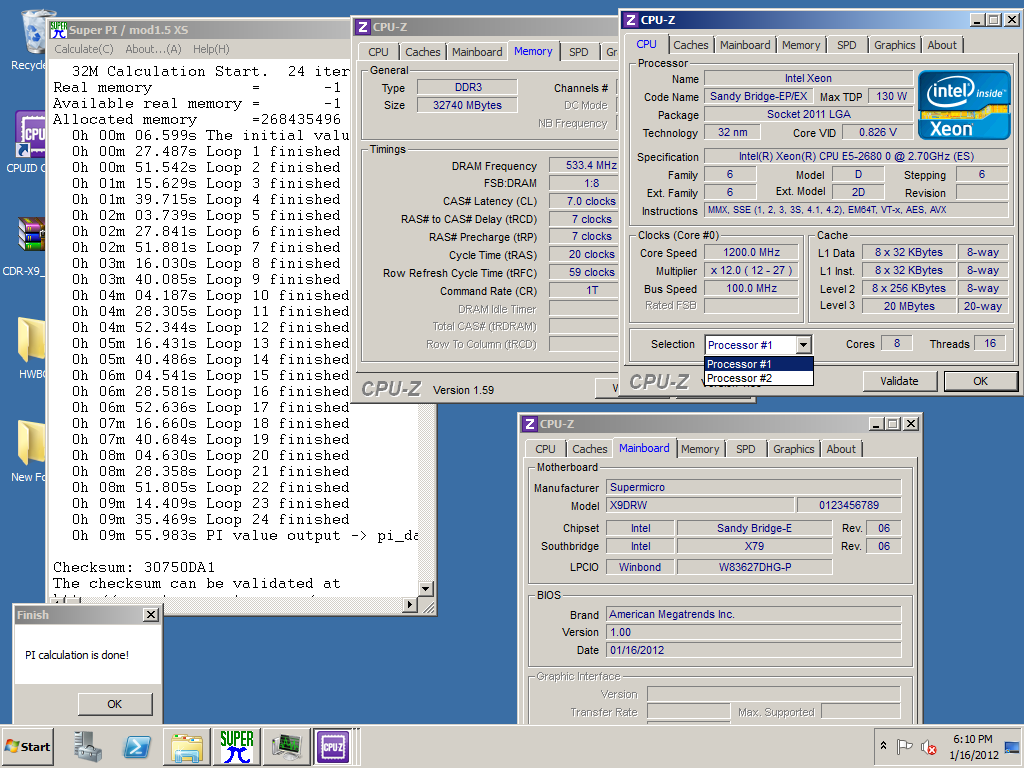Open the New Folder desktop icon
Viewport: 1024px width, 768px height.
point(30,451)
